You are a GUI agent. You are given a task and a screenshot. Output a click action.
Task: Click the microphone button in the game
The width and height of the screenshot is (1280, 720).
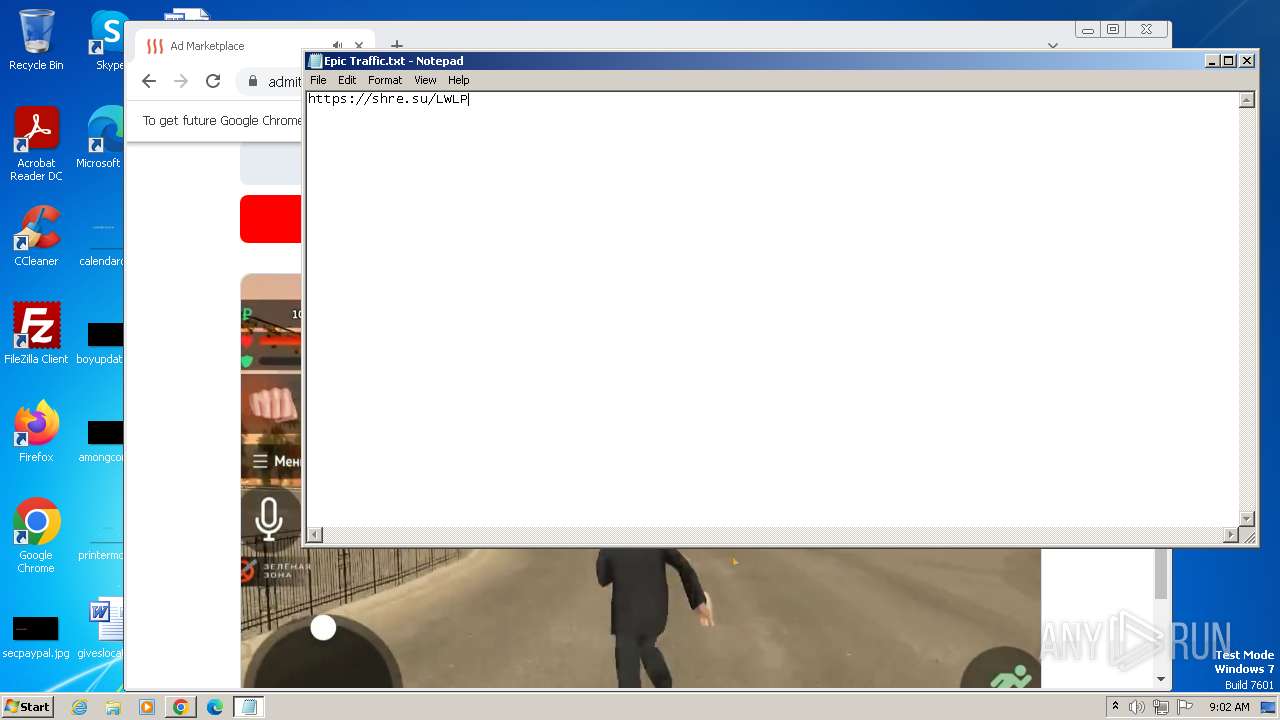pyautogui.click(x=268, y=519)
